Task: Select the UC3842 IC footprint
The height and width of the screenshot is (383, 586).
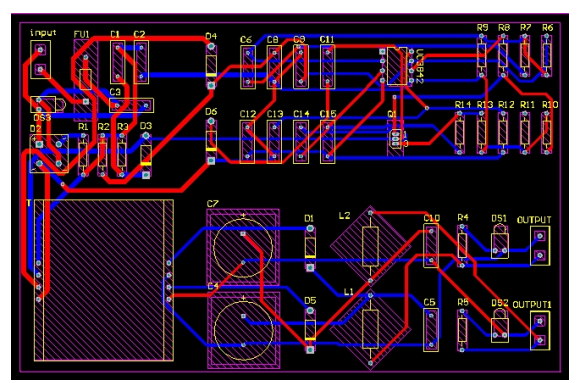Action: (x=397, y=66)
